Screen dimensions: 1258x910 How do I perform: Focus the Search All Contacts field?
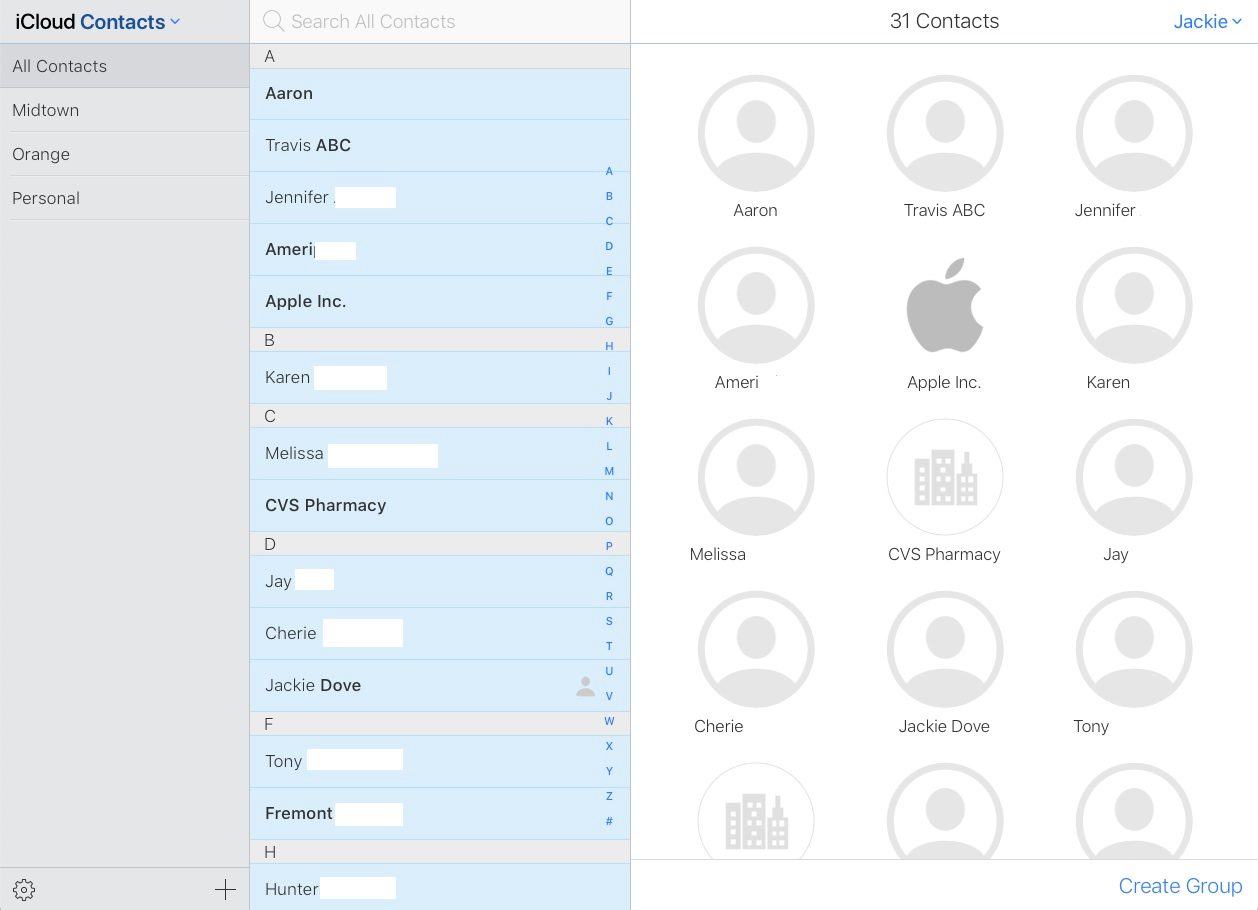tap(440, 21)
